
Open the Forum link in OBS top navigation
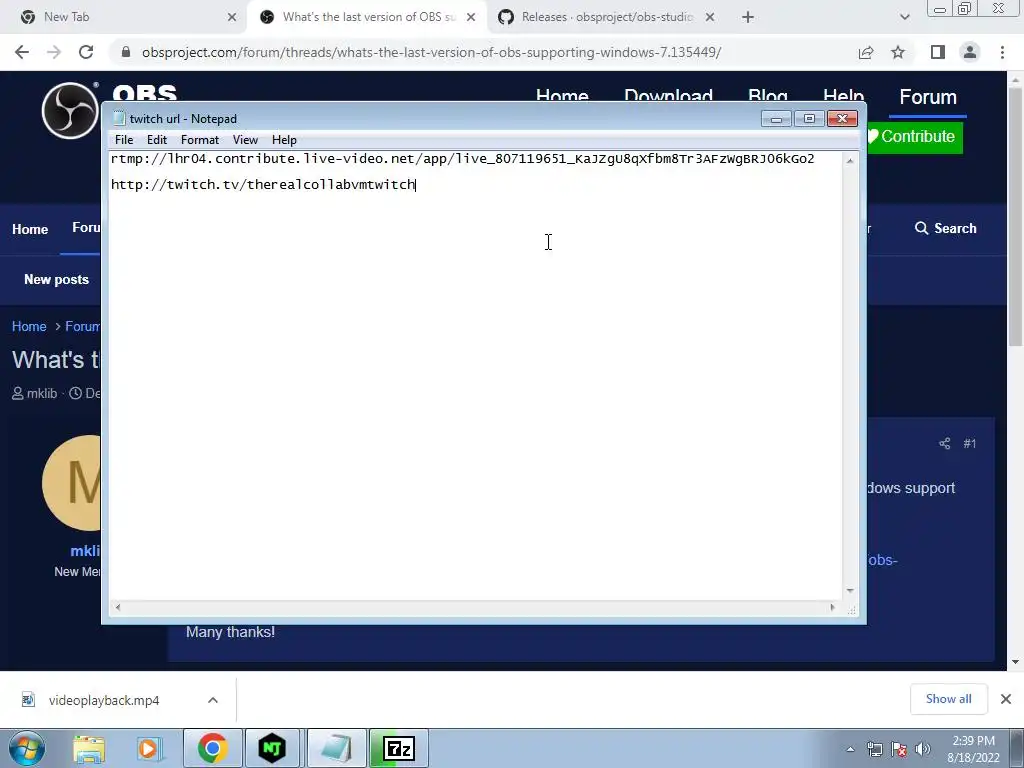click(928, 97)
